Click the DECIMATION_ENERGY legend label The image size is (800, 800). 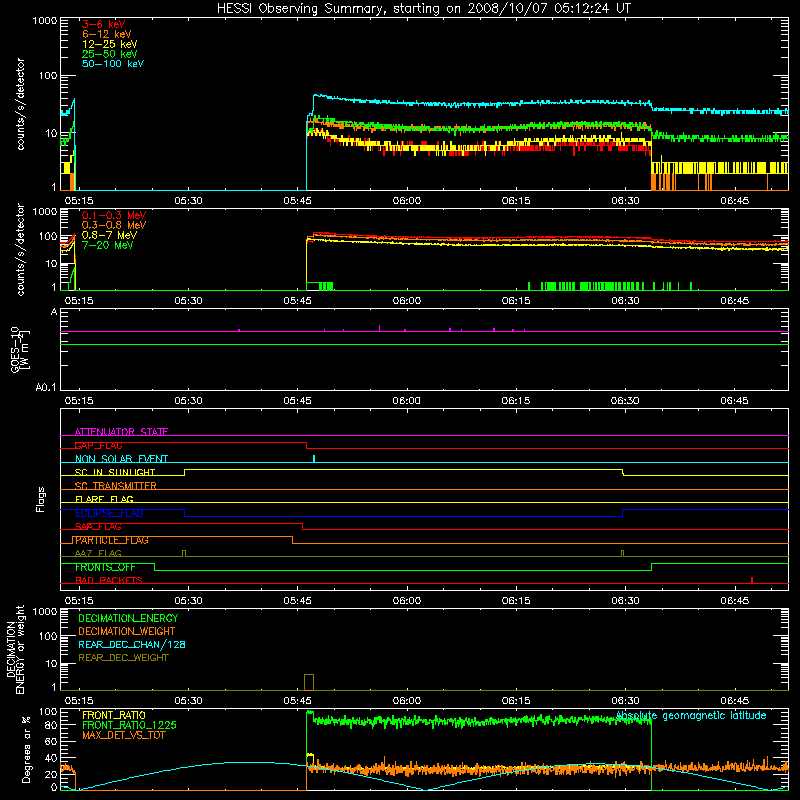(128, 618)
